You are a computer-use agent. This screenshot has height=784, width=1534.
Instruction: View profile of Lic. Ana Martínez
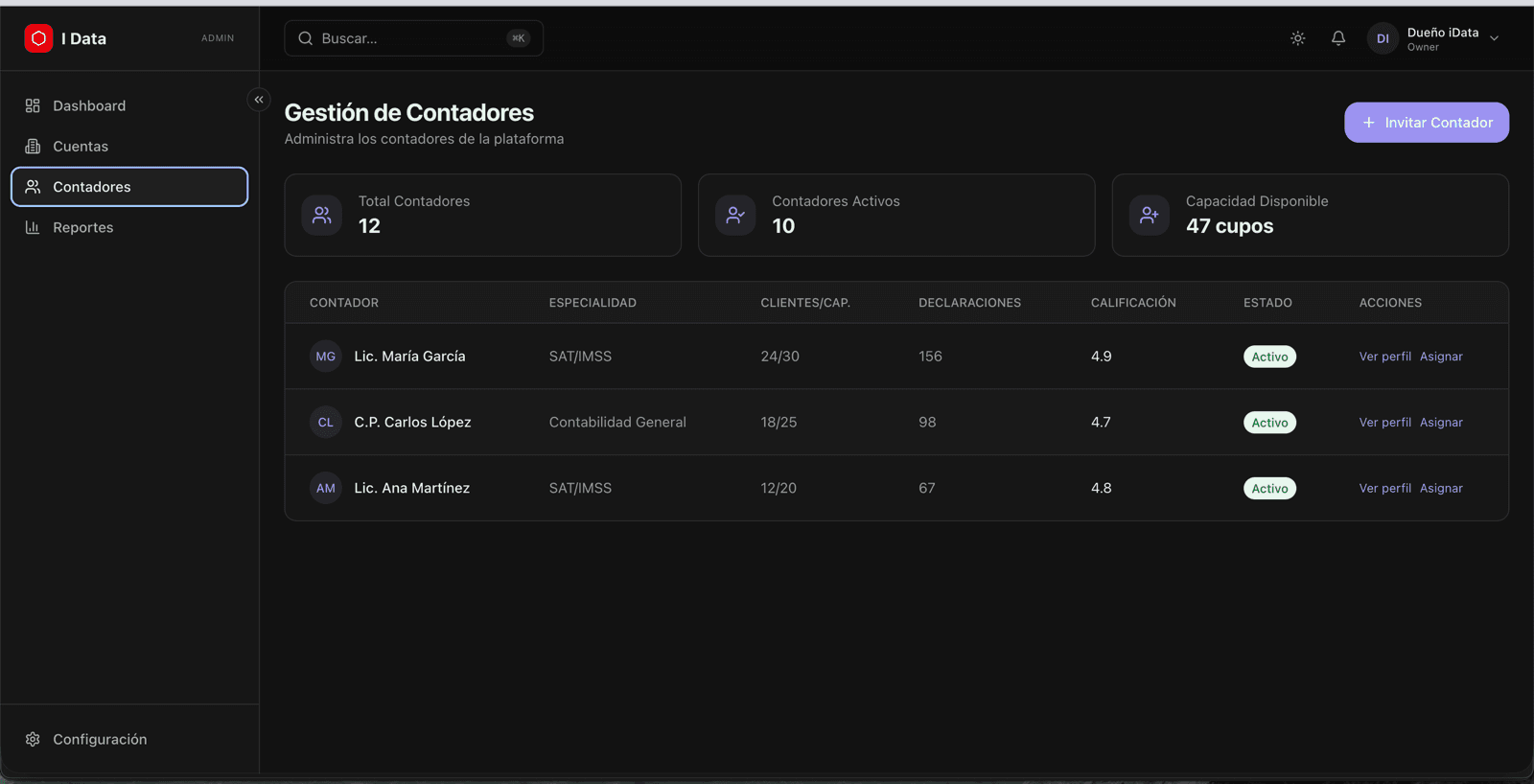(x=1385, y=489)
